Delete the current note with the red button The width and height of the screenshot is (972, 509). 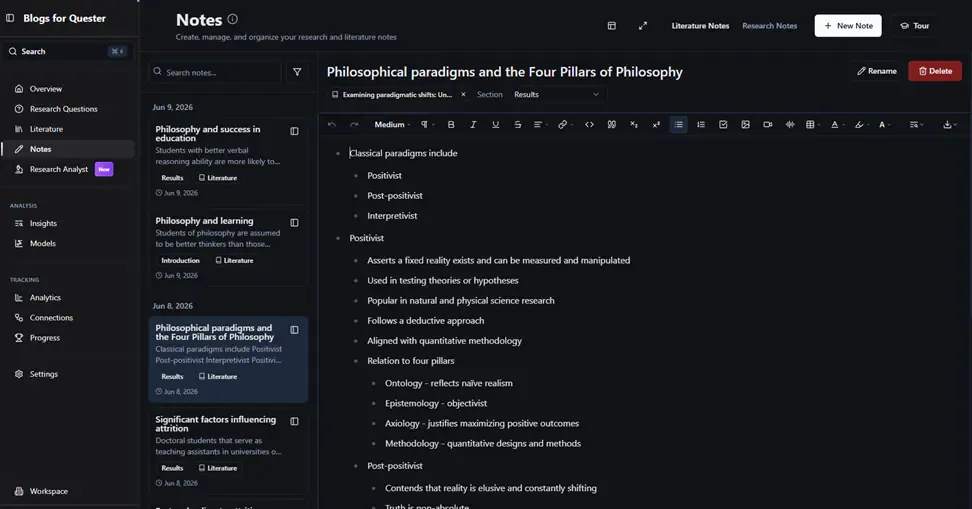tap(935, 71)
